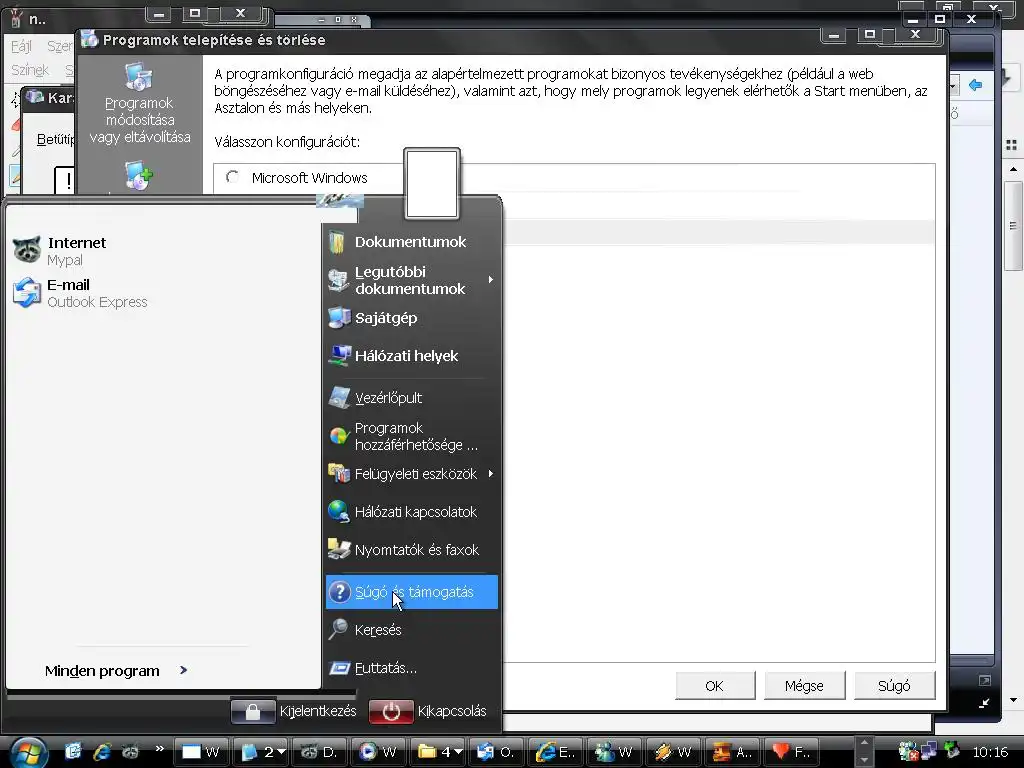This screenshot has width=1024, height=768.
Task: Launch Internet Explorer from quick launch
Action: click(x=102, y=752)
